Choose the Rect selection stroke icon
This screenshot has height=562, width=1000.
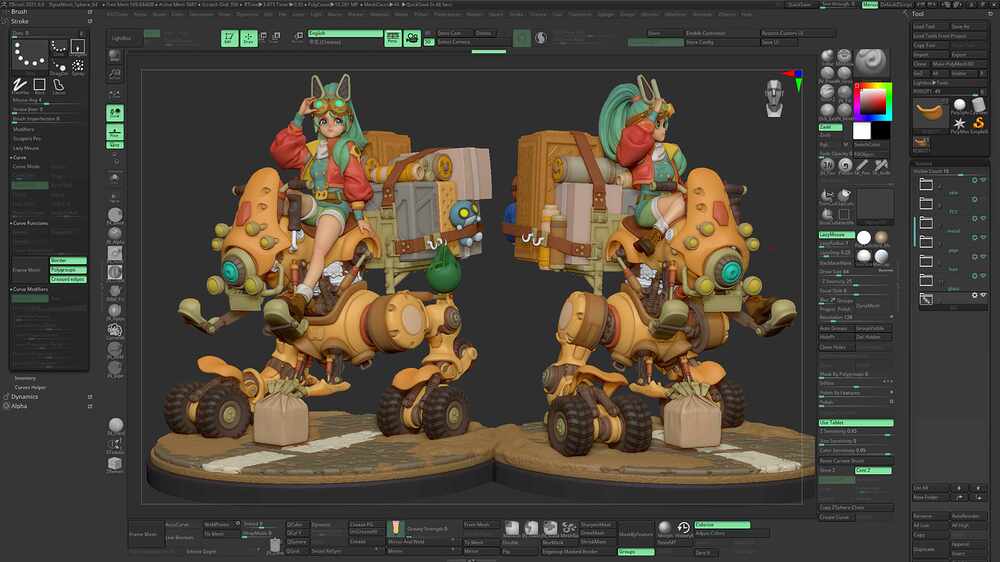[40, 85]
